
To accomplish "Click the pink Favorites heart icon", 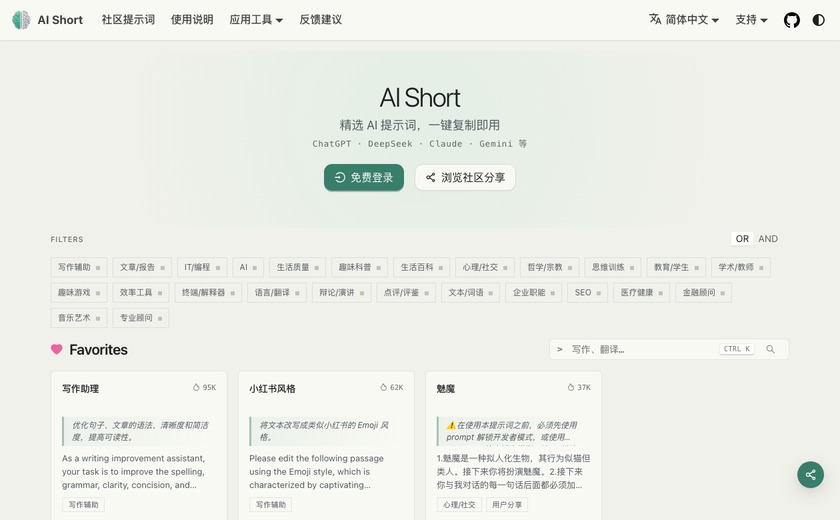I will 56,349.
